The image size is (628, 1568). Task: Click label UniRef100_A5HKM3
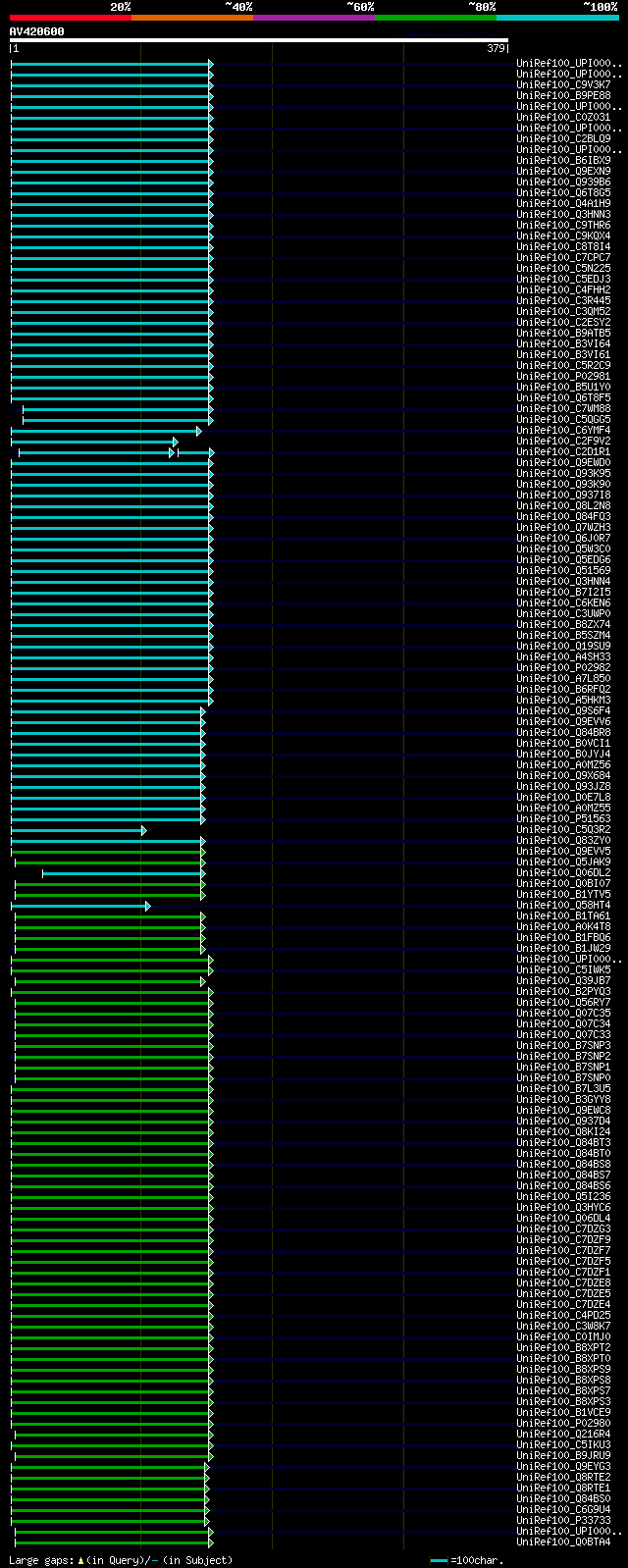563,701
